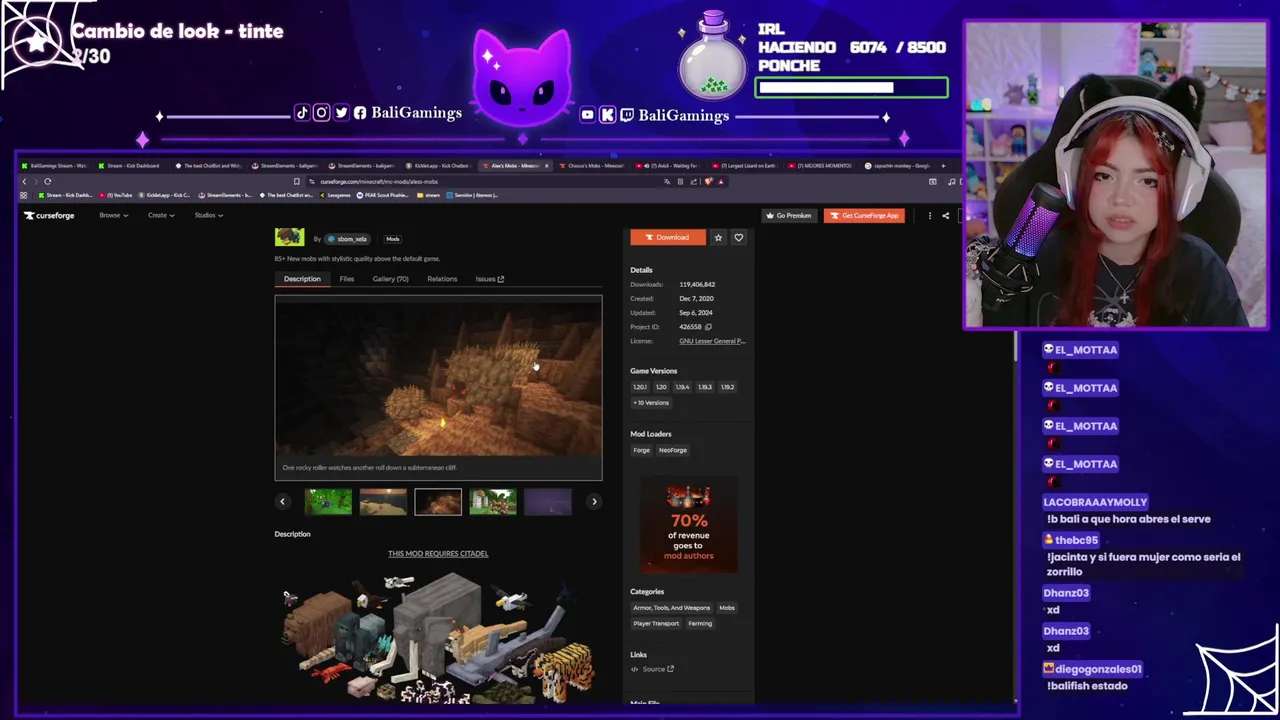Open the Studios dropdown menu
The width and height of the screenshot is (1280, 720).
(x=208, y=215)
